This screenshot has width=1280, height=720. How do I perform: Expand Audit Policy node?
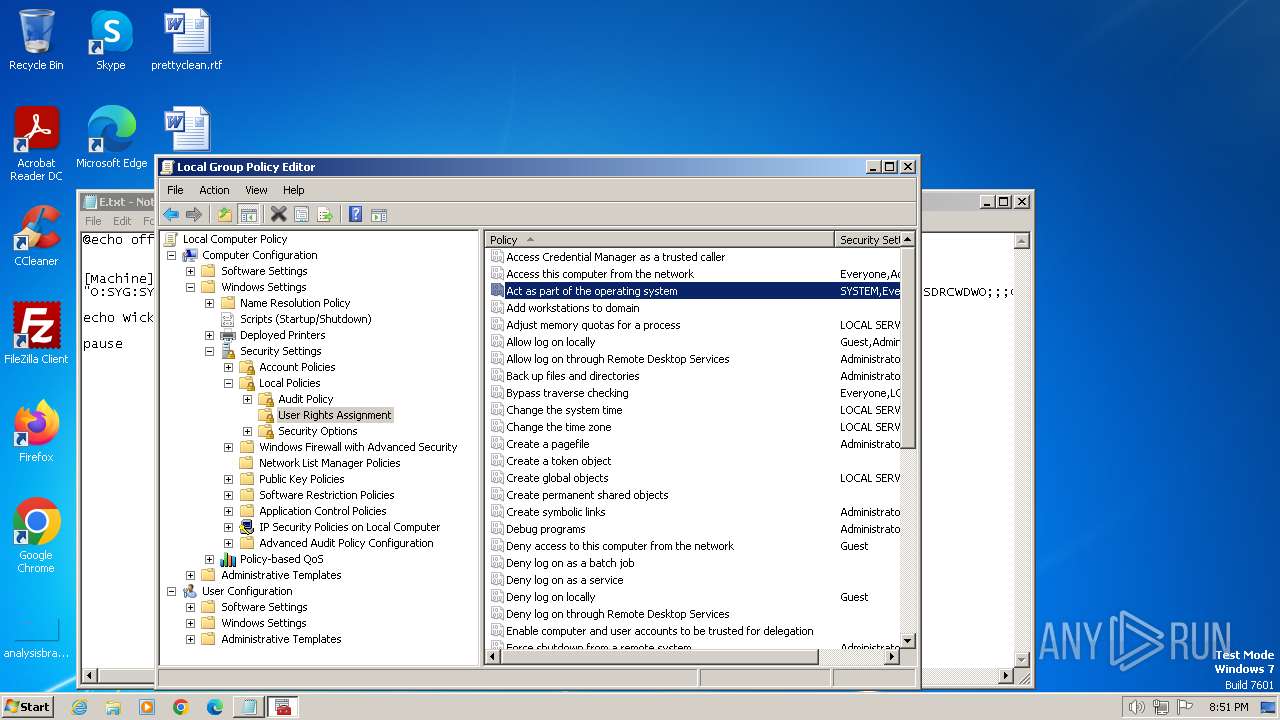point(247,399)
